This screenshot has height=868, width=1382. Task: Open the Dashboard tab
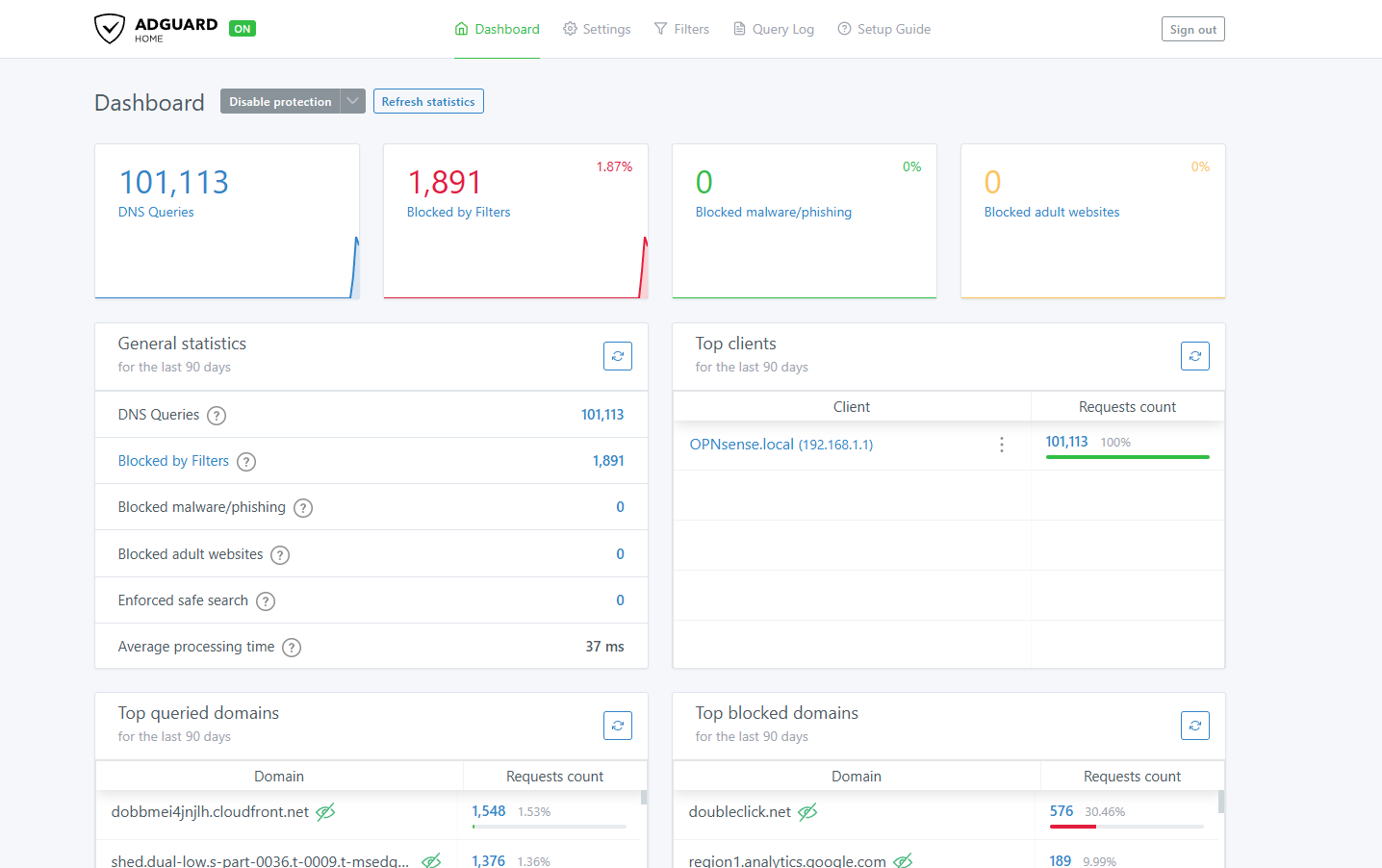[497, 29]
